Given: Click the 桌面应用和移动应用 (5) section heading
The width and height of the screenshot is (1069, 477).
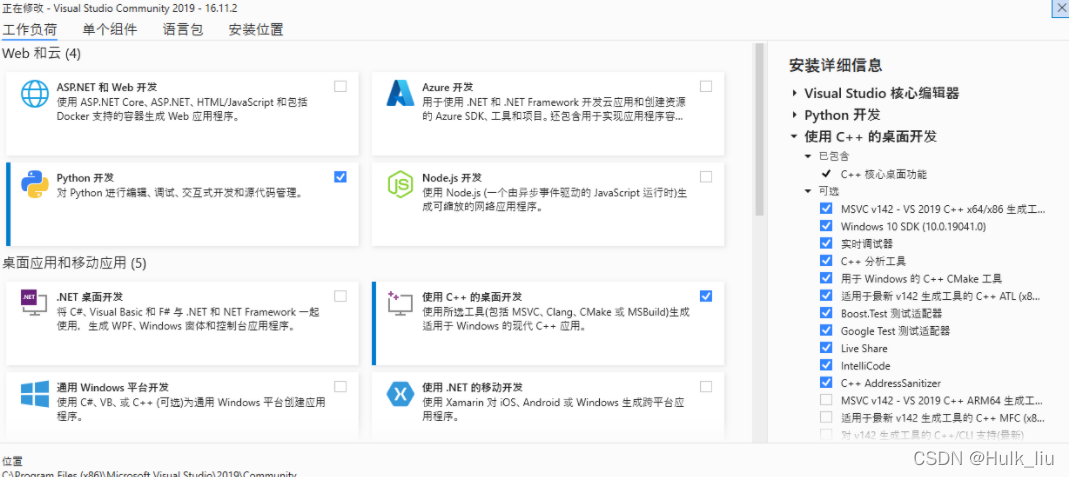Looking at the screenshot, I should (74, 262).
